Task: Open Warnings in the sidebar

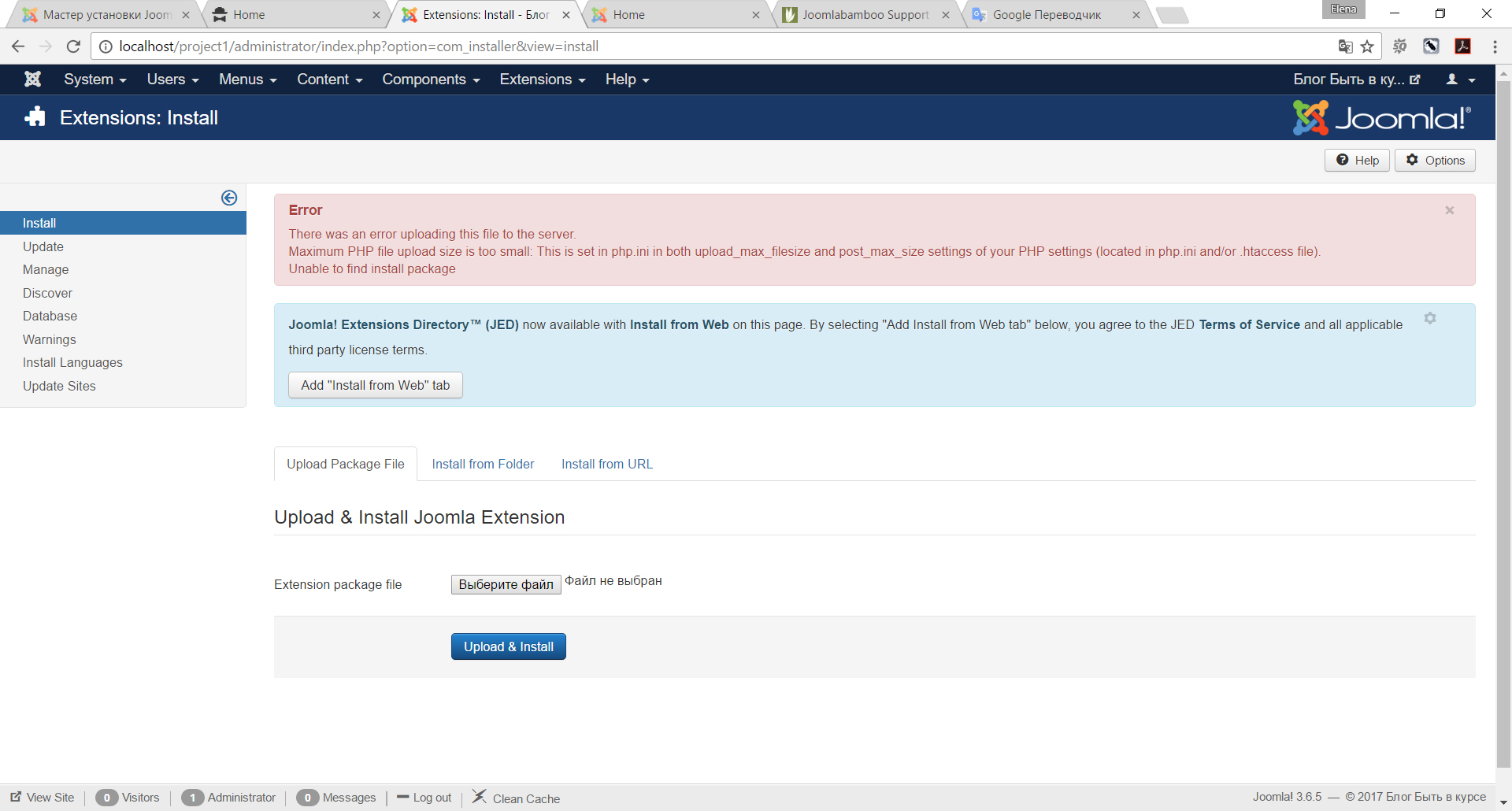Action: [x=50, y=339]
